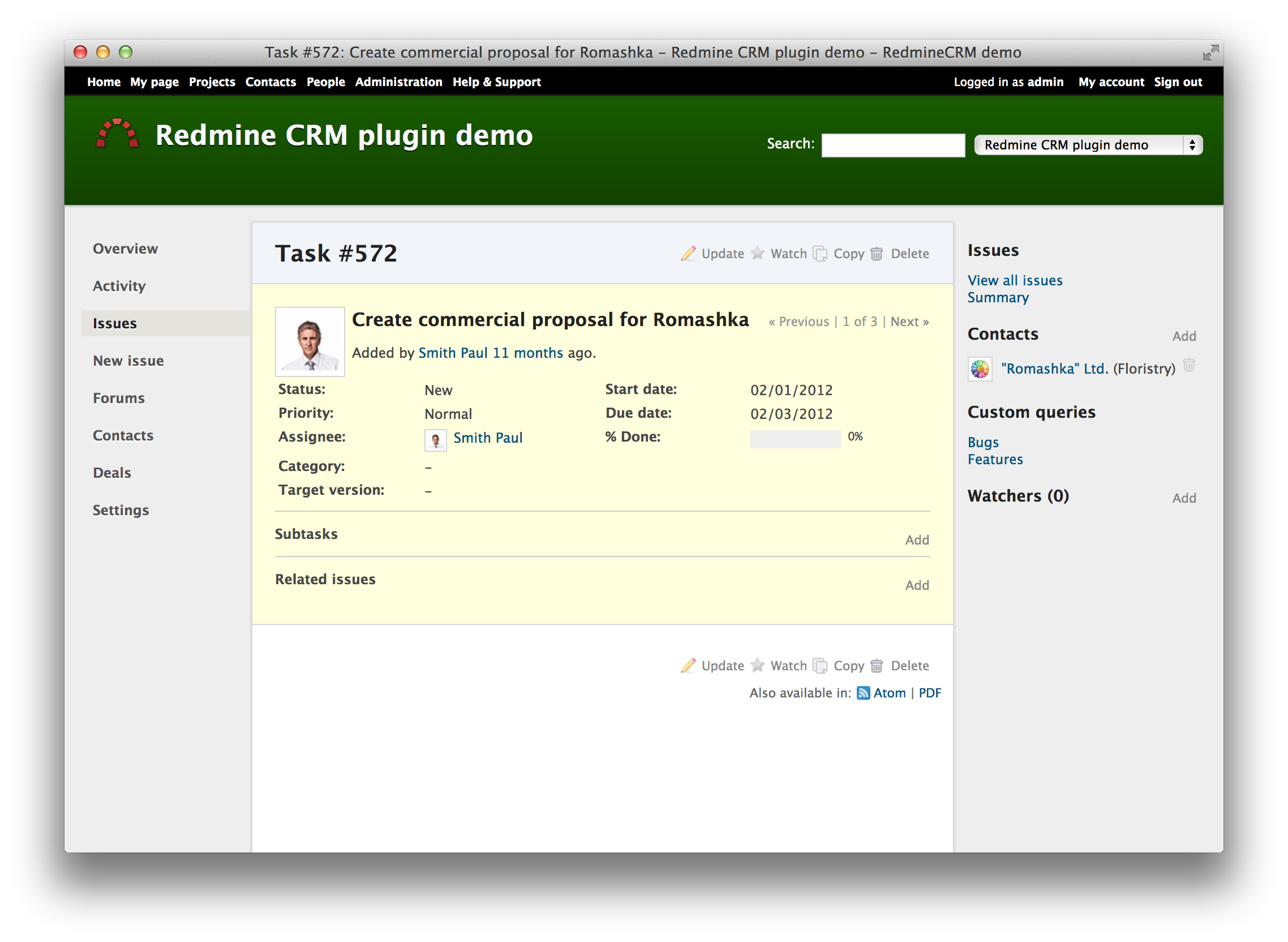Click the fullscreen arrows in title bar
Image resolution: width=1288 pixels, height=942 pixels.
(x=1210, y=53)
